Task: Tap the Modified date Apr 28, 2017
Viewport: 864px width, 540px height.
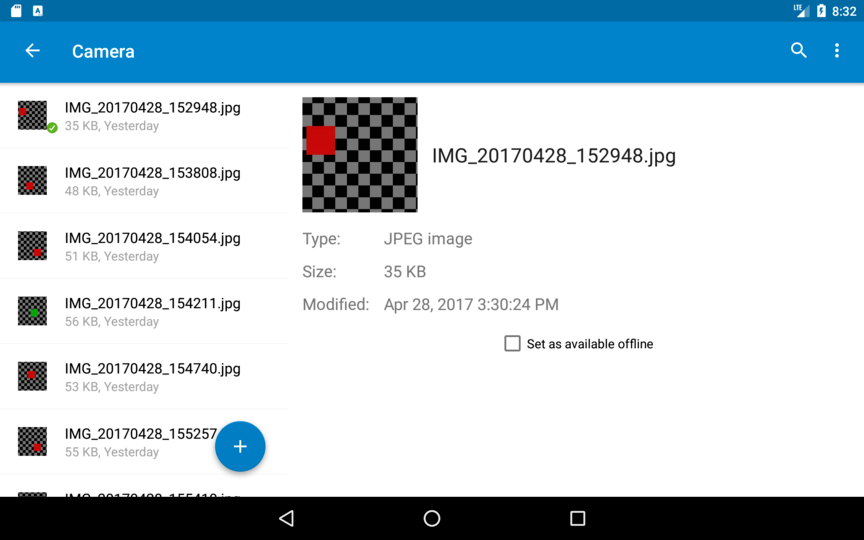Action: click(471, 305)
